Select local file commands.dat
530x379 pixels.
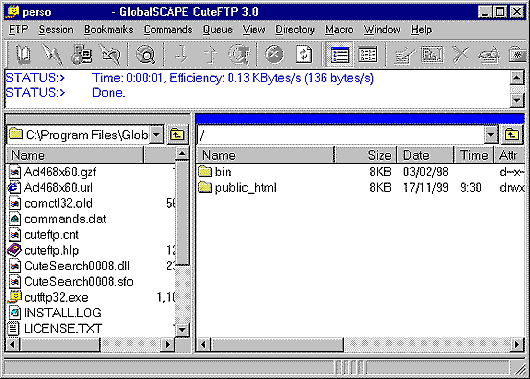click(57, 219)
